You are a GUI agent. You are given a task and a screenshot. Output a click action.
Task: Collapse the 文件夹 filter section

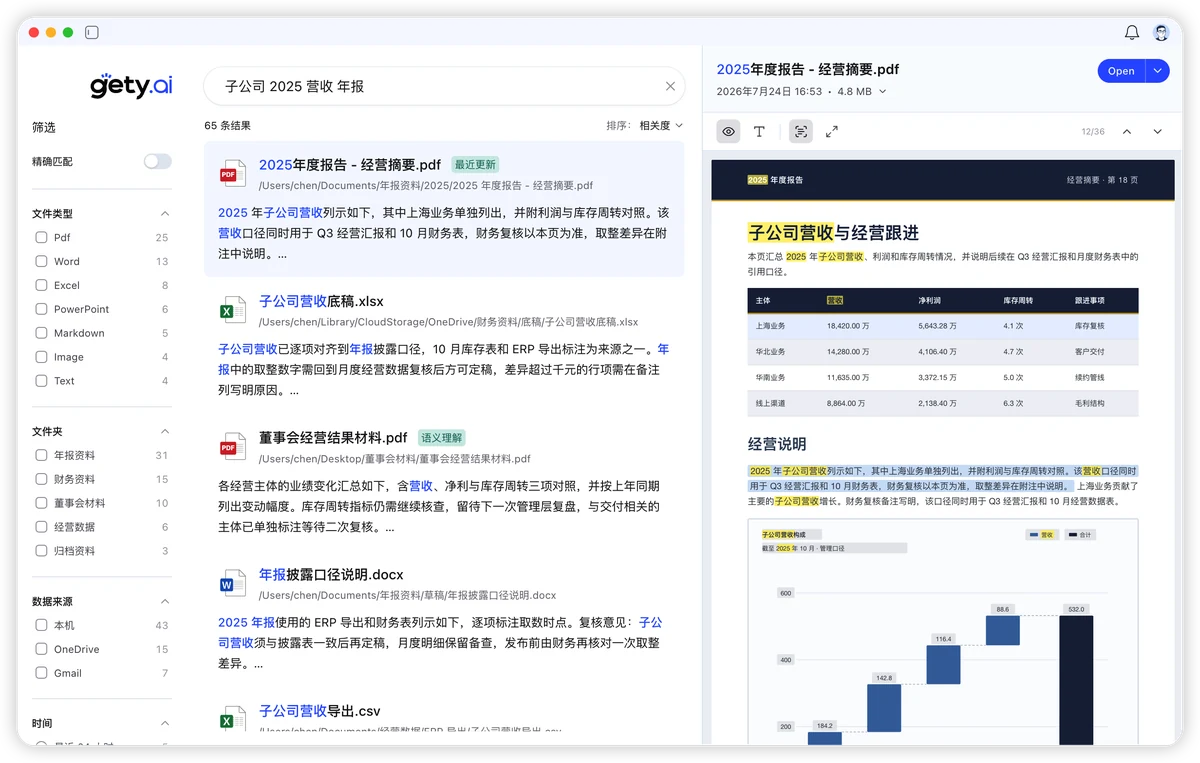tap(165, 431)
